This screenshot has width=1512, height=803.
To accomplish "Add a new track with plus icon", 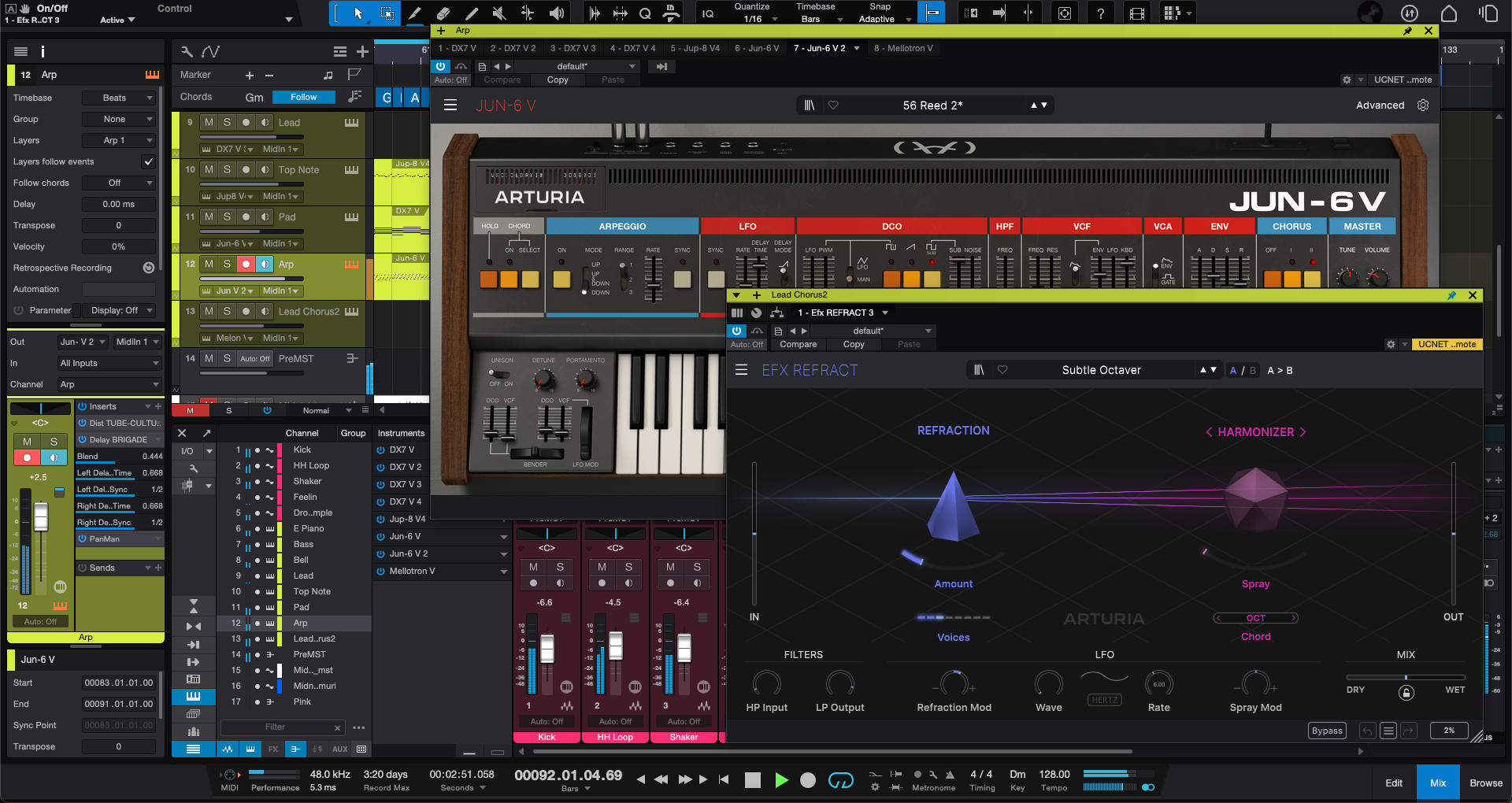I will click(x=362, y=51).
